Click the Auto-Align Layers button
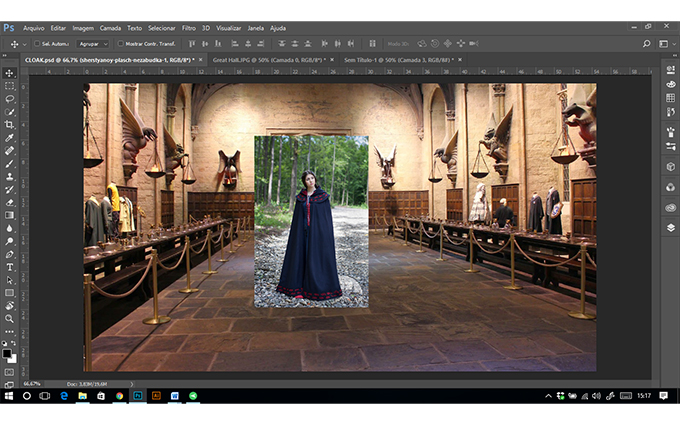680x425 pixels. click(x=372, y=44)
